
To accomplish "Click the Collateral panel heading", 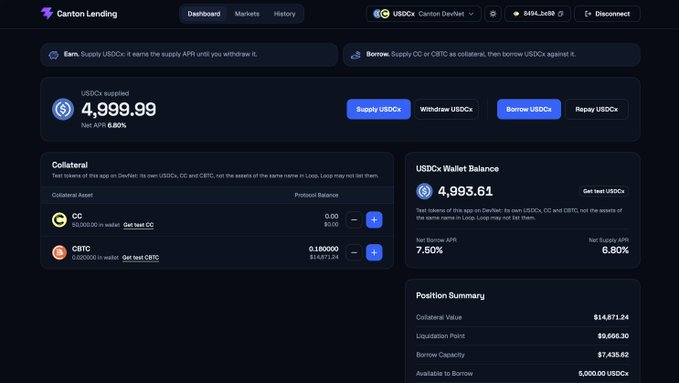I will pos(70,165).
